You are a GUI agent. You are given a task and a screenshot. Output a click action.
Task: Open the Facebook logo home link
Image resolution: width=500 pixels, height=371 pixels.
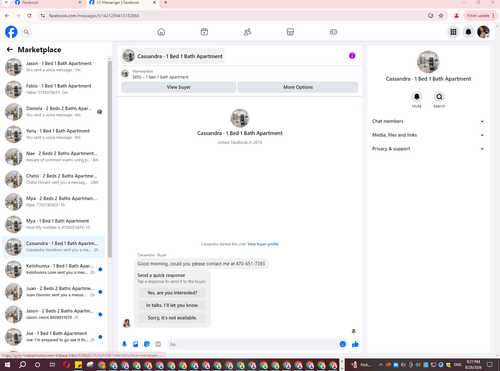[11, 32]
